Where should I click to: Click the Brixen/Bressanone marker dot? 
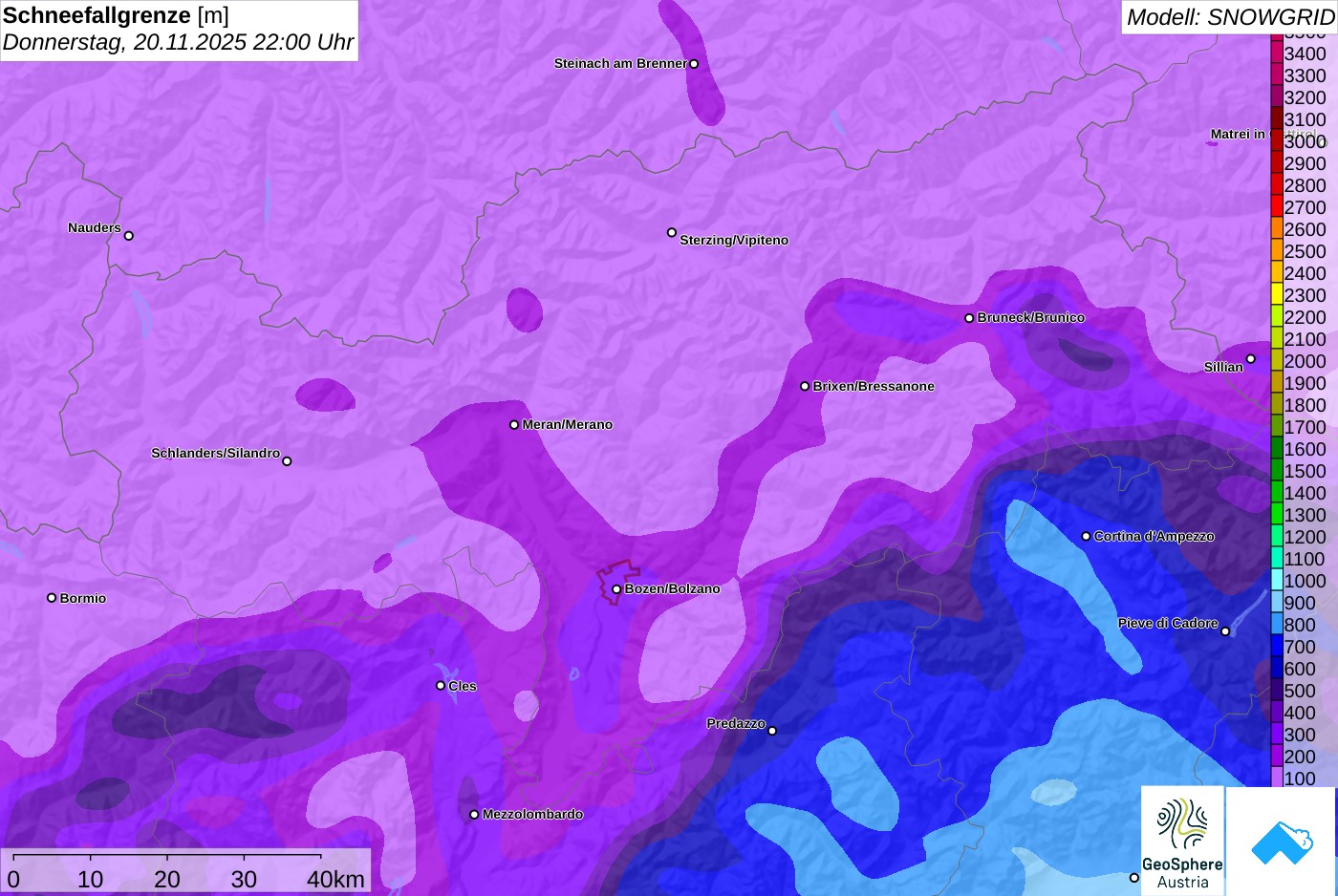(x=805, y=387)
